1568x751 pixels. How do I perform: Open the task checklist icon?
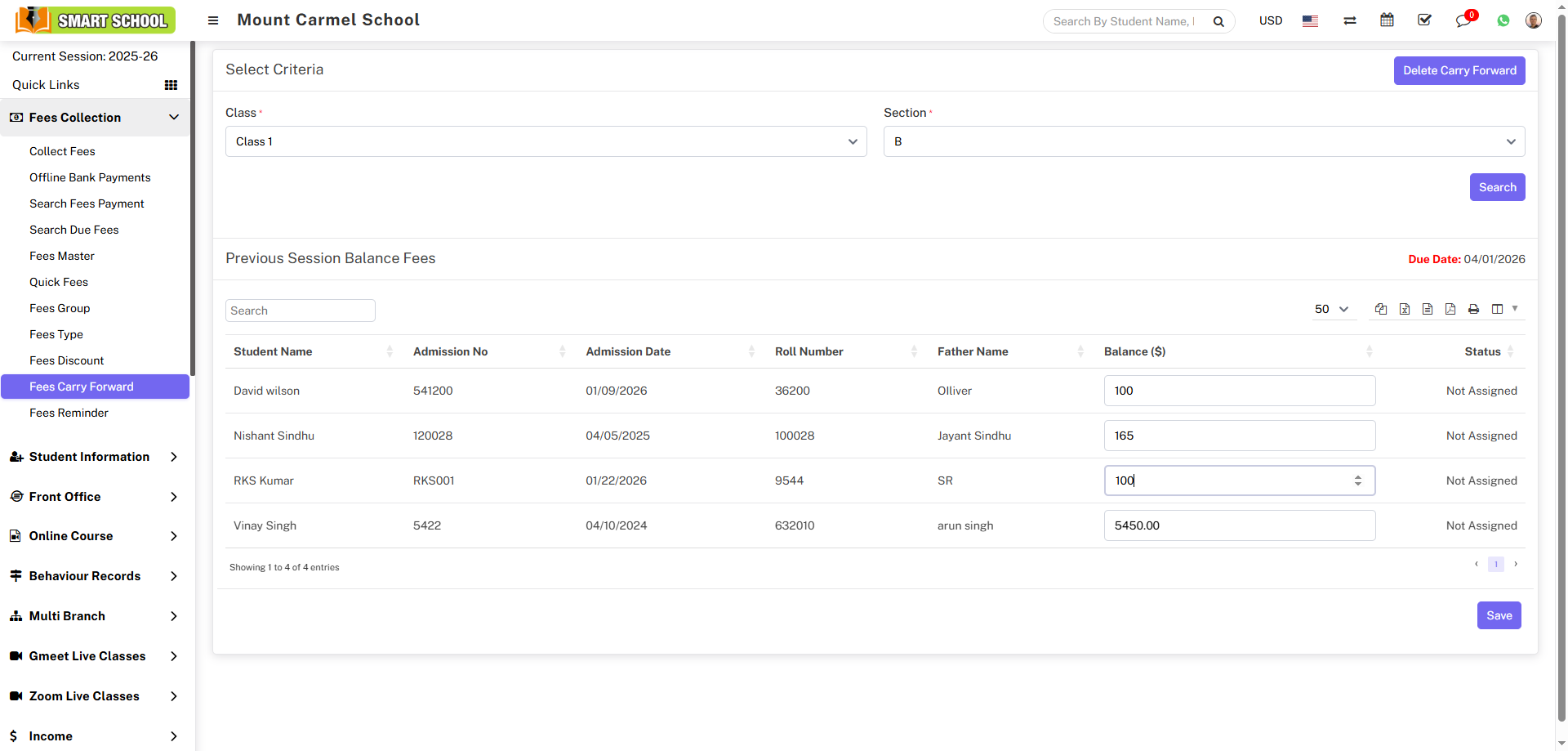(x=1424, y=20)
